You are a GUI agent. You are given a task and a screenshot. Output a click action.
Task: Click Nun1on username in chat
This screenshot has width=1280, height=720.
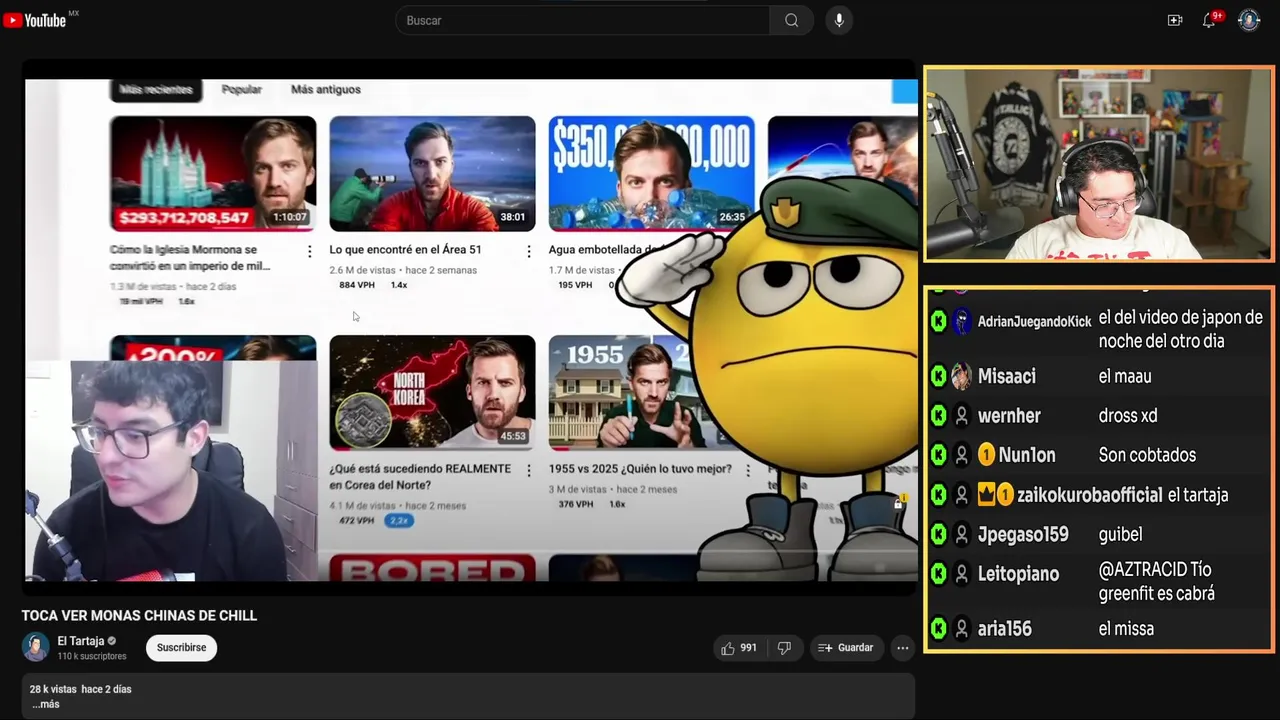(x=1027, y=456)
